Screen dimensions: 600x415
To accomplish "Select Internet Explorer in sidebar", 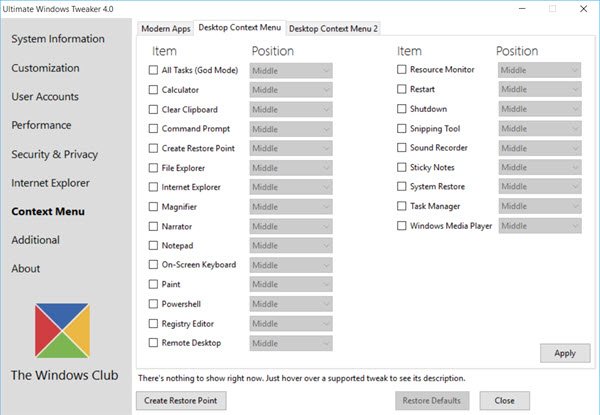I will (x=50, y=183).
